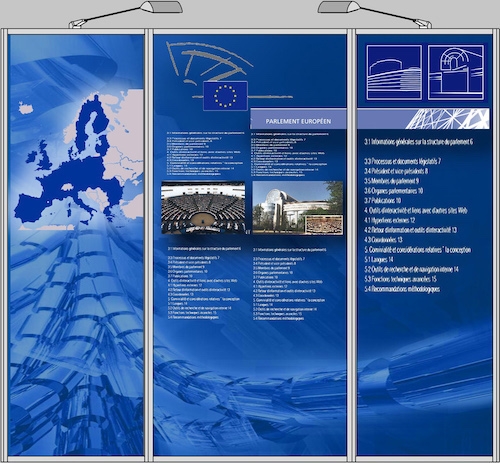Click '3.5 Membres du parlement 9' line
Viewport: 500px width, 463px height.
pyautogui.click(x=391, y=181)
